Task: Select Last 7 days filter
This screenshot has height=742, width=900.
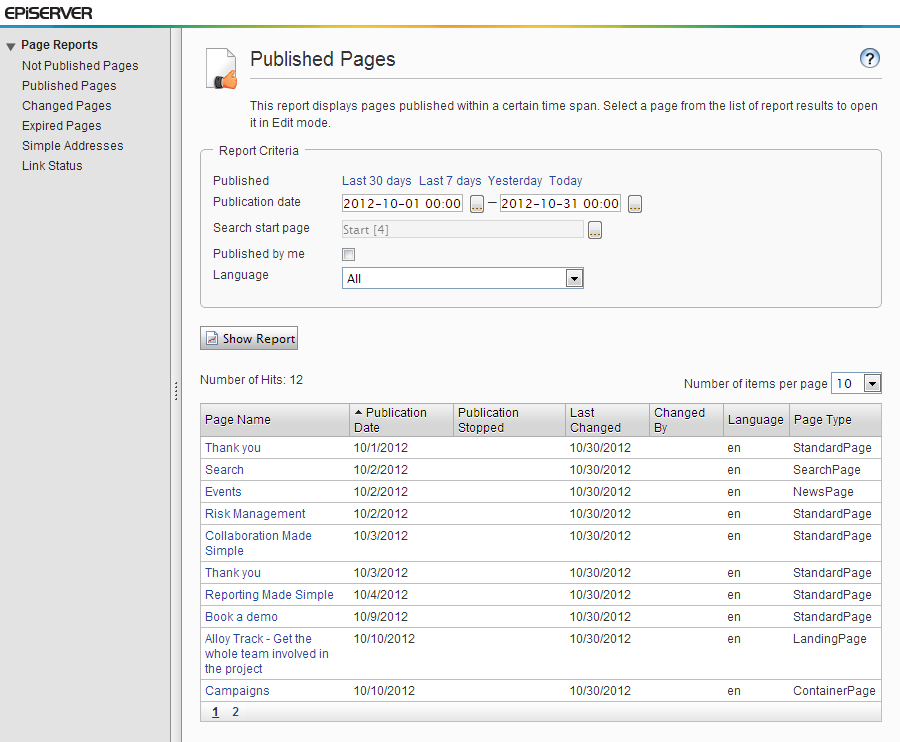Action: pos(450,181)
